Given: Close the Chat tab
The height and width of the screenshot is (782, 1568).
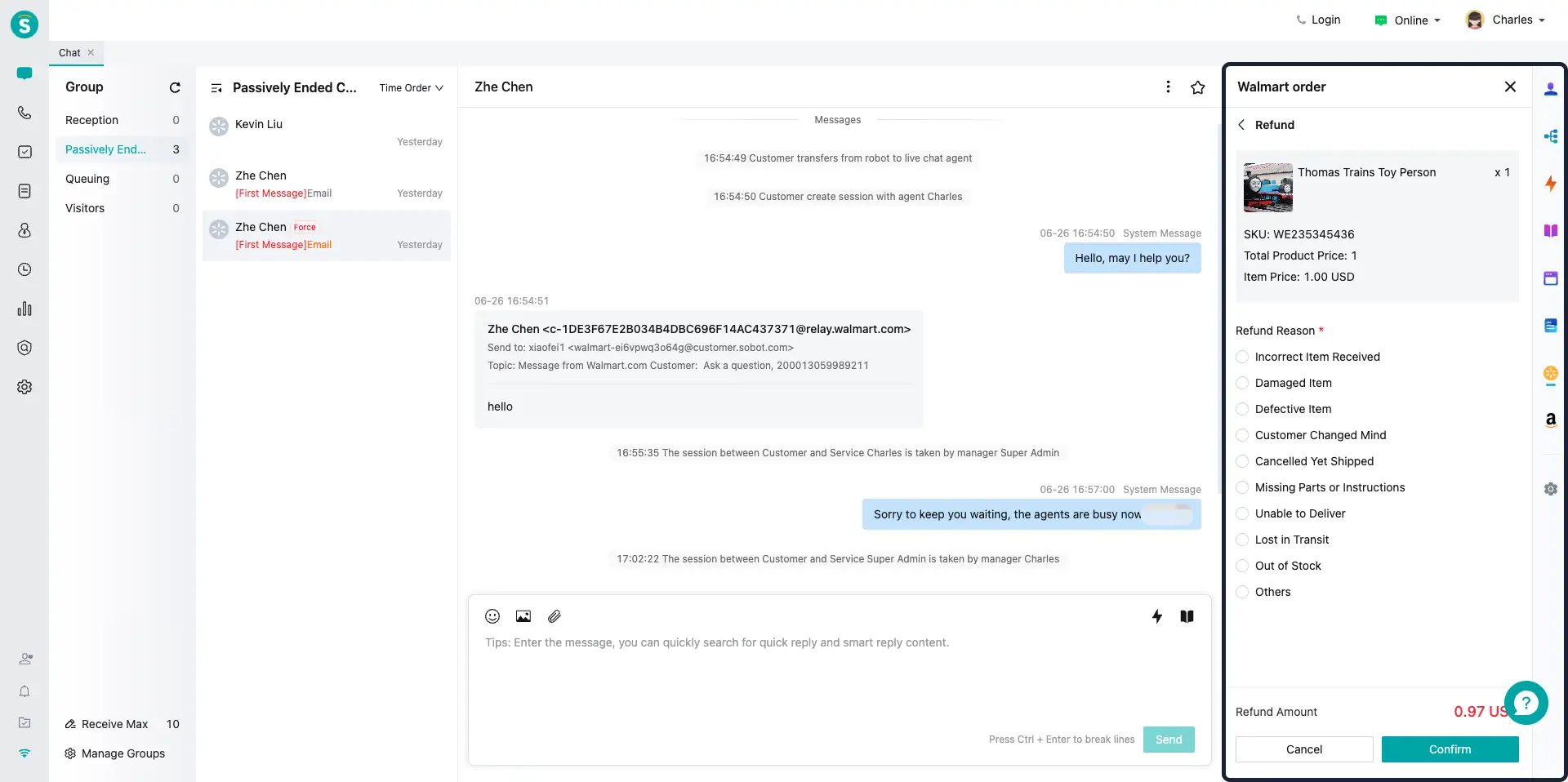Looking at the screenshot, I should [91, 52].
